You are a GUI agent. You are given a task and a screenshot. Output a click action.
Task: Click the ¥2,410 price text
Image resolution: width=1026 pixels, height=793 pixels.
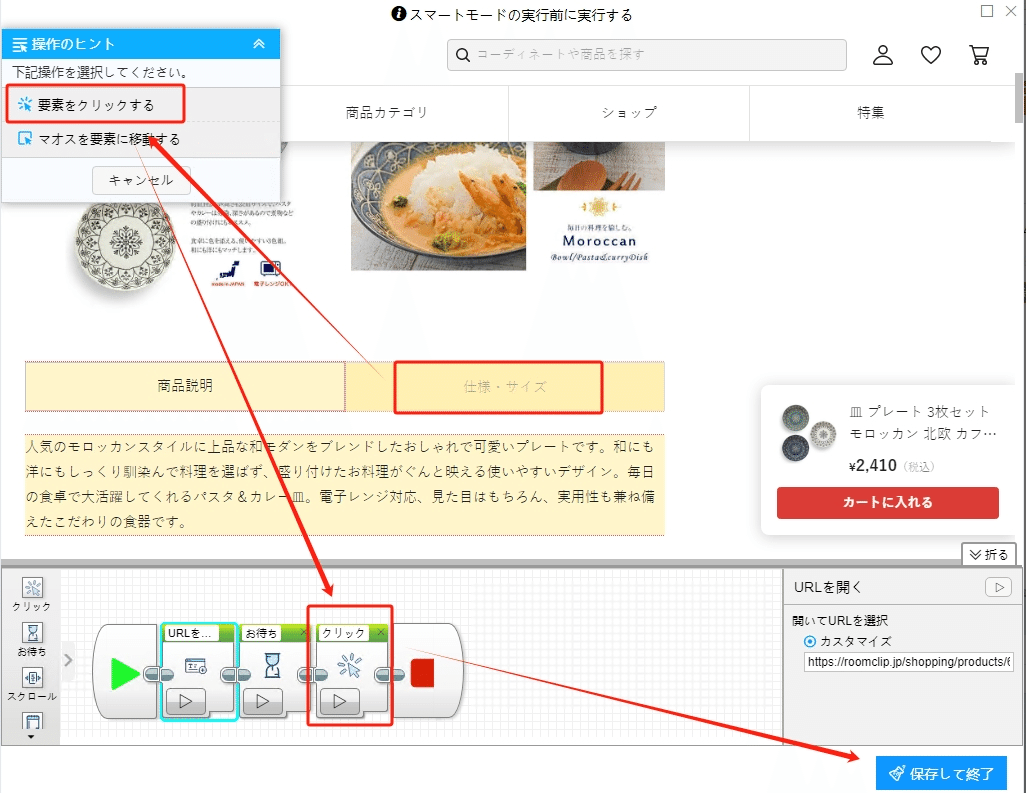pyautogui.click(x=872, y=466)
